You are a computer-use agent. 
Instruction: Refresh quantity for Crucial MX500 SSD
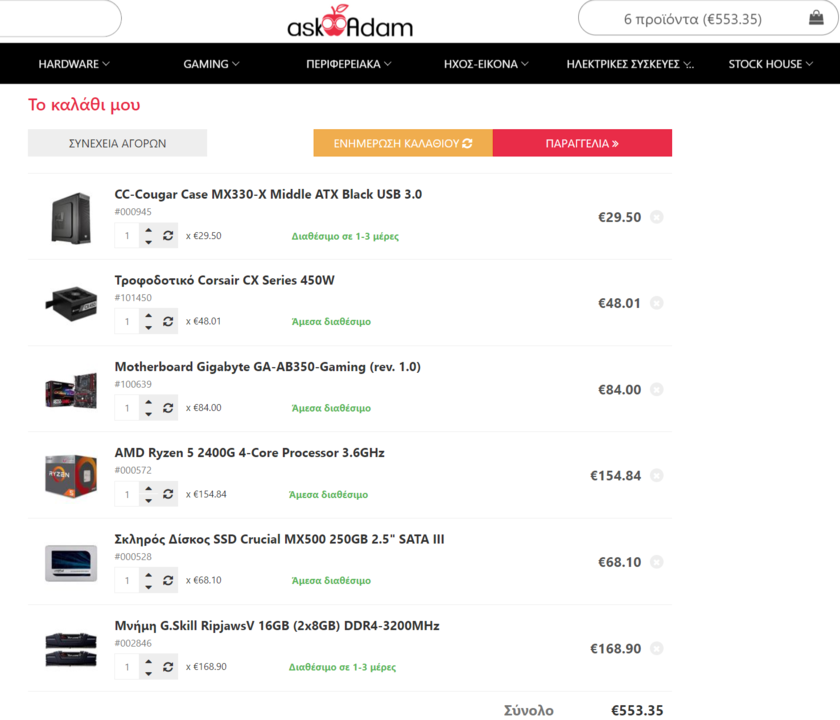click(x=168, y=580)
